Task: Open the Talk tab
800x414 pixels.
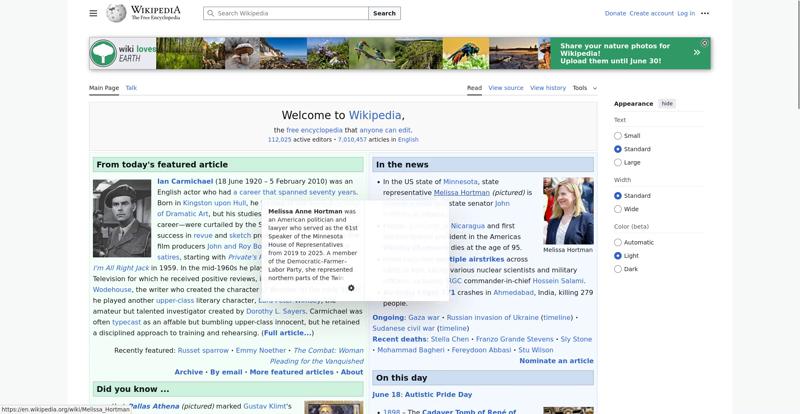Action: tap(131, 88)
